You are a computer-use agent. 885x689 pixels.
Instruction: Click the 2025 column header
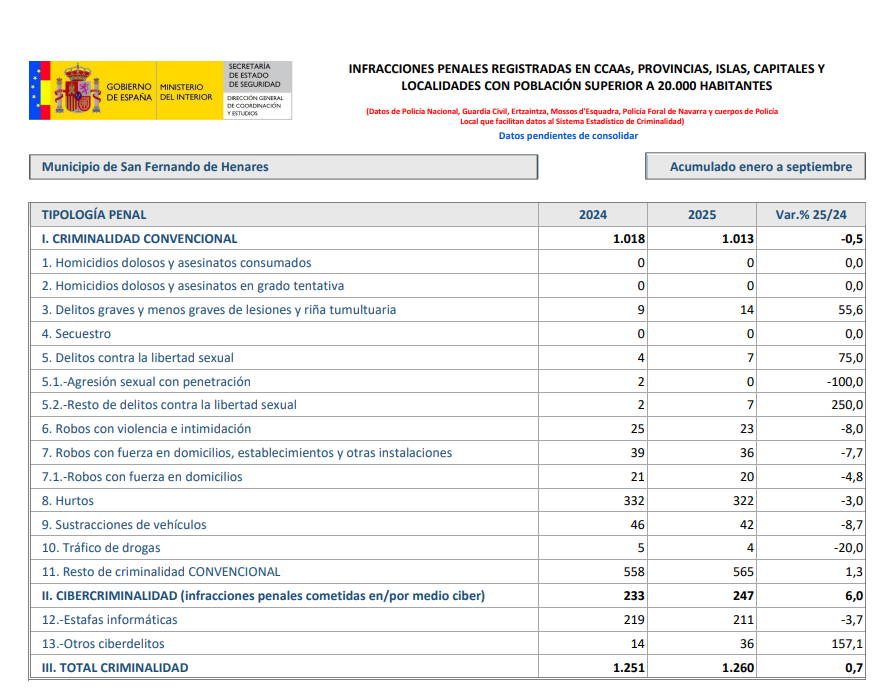701,215
